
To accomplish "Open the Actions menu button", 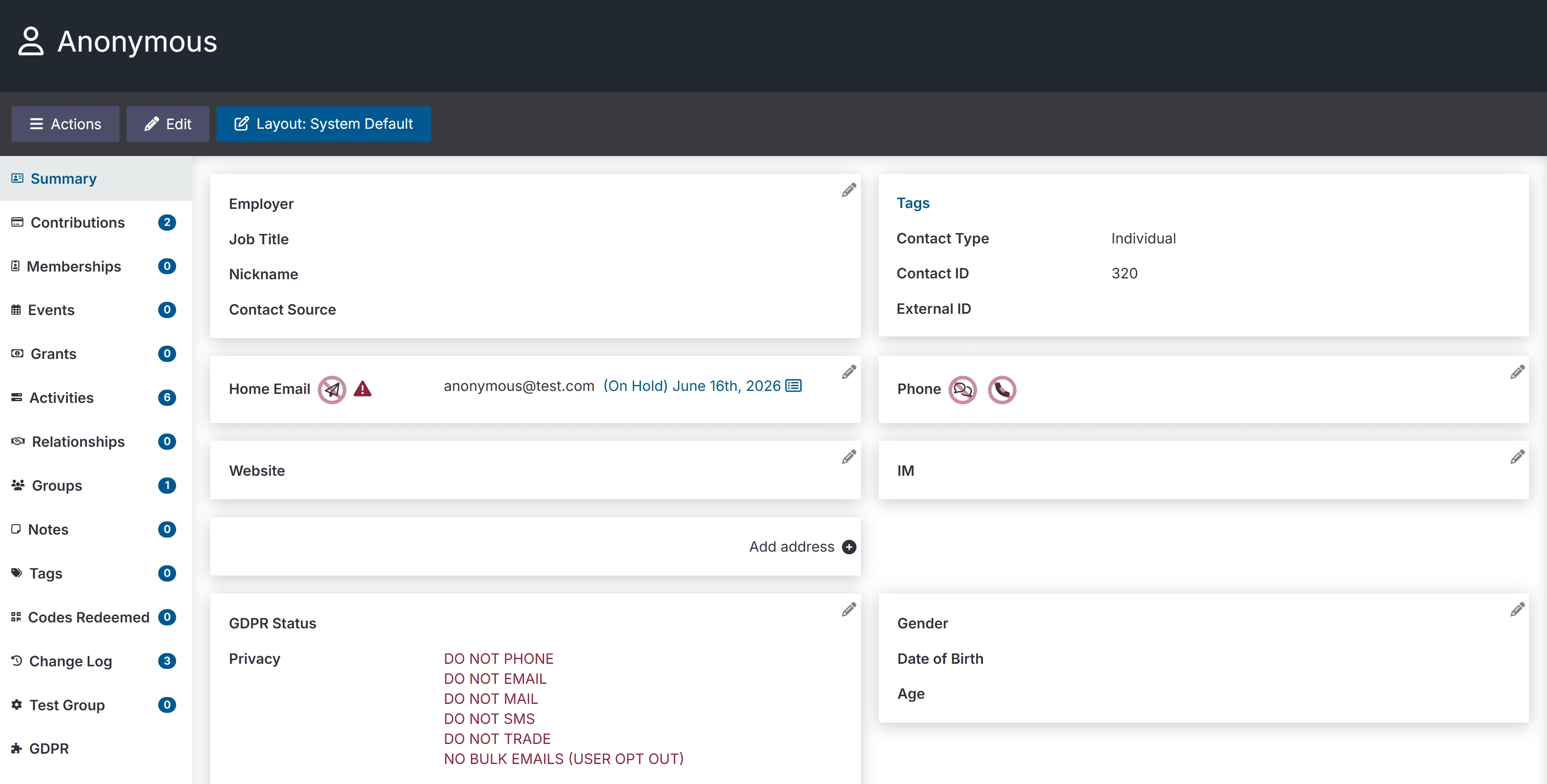I will point(65,124).
